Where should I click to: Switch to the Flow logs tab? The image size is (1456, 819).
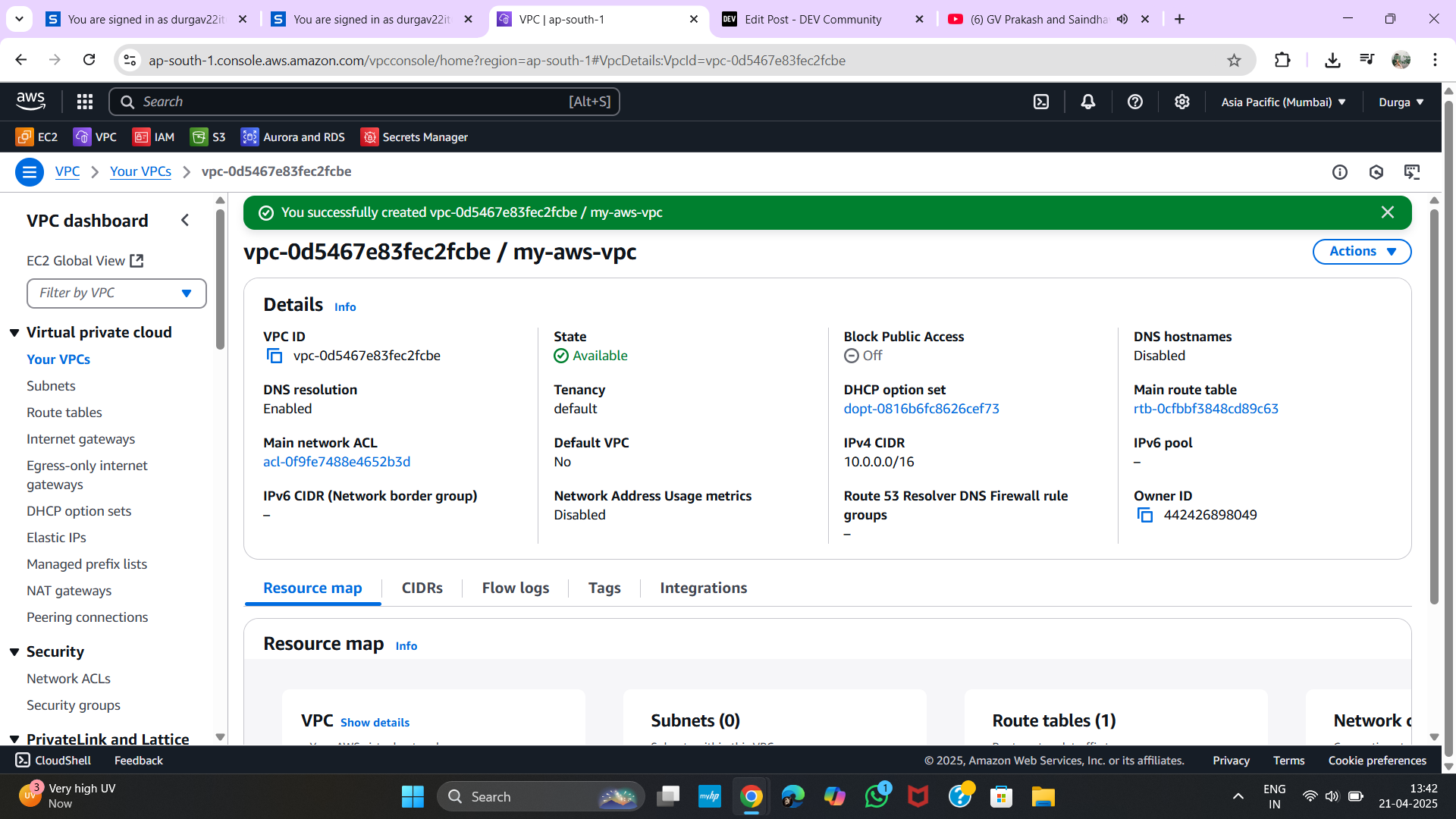[x=516, y=588]
